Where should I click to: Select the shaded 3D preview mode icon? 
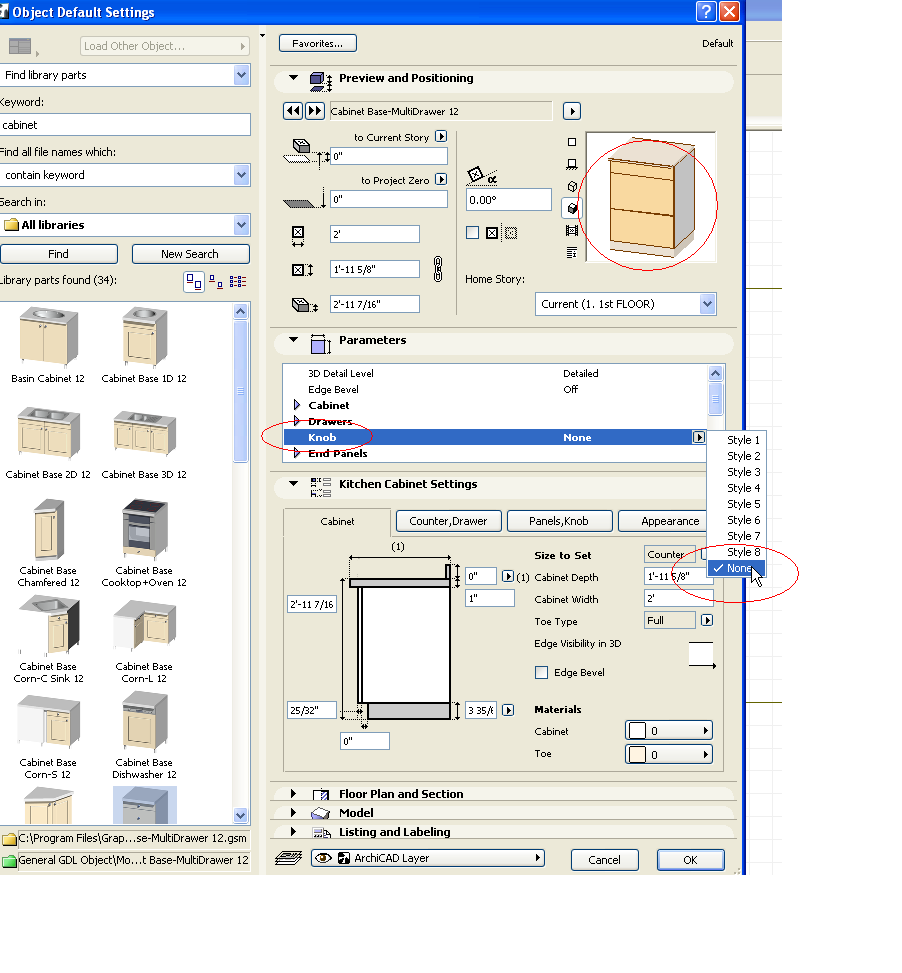pos(572,208)
